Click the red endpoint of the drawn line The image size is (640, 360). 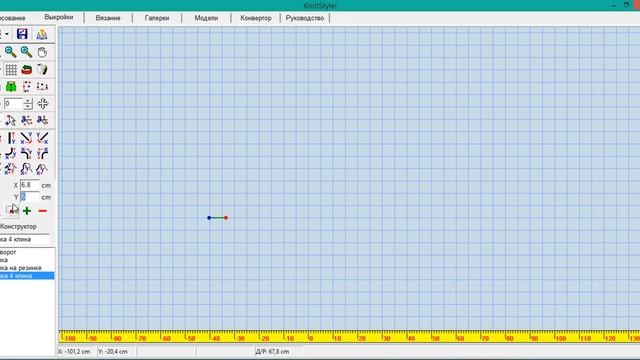[x=226, y=218]
